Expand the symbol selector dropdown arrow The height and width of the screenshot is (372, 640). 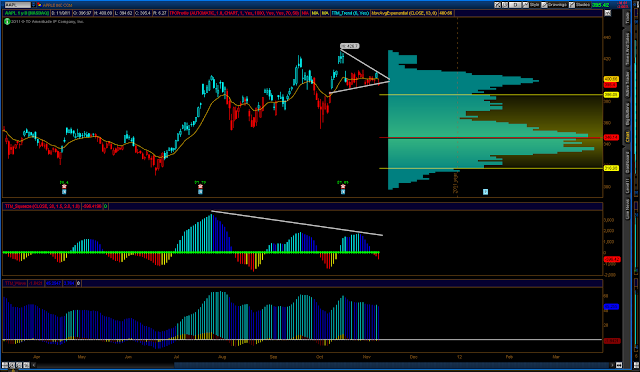pyautogui.click(x=33, y=5)
